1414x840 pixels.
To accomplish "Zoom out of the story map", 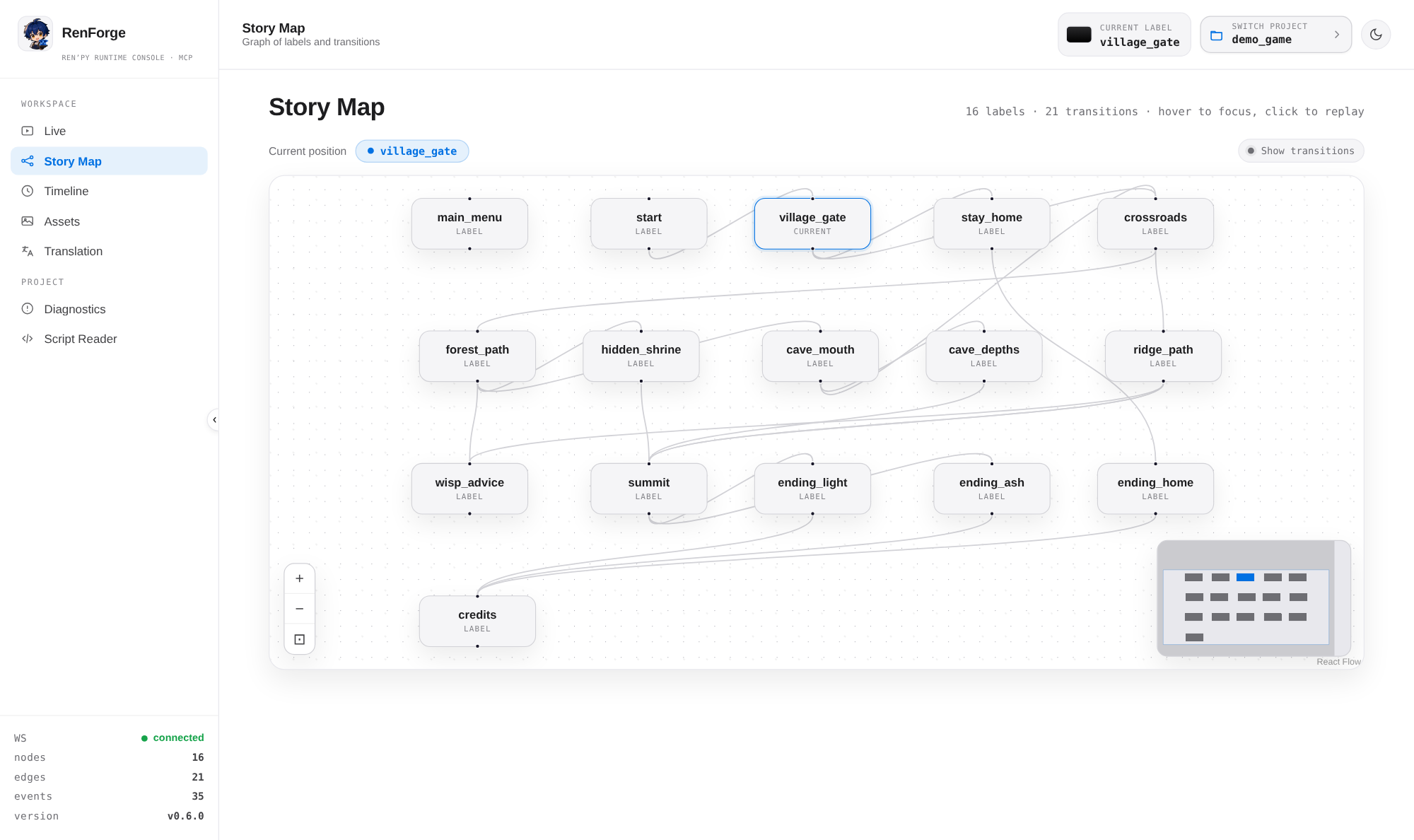I will pyautogui.click(x=300, y=609).
